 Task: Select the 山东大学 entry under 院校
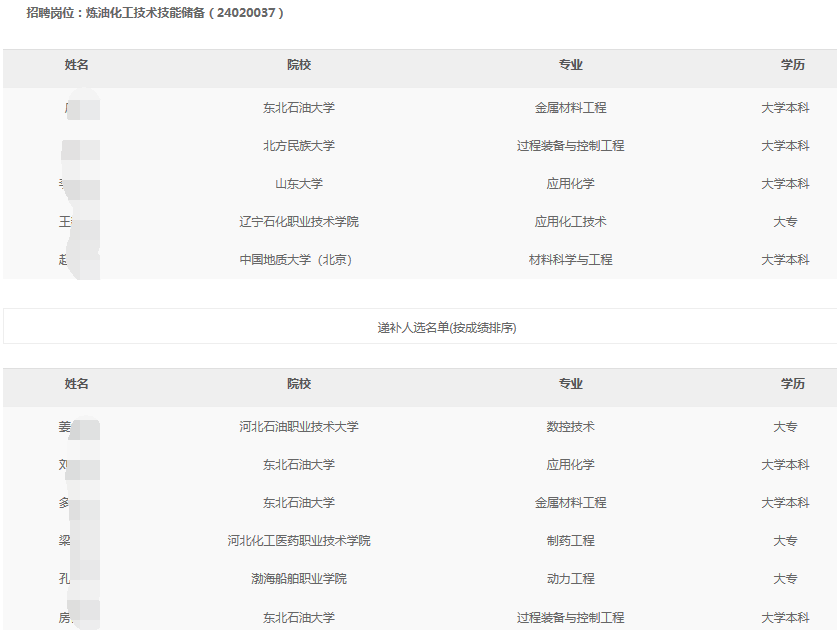click(x=297, y=183)
